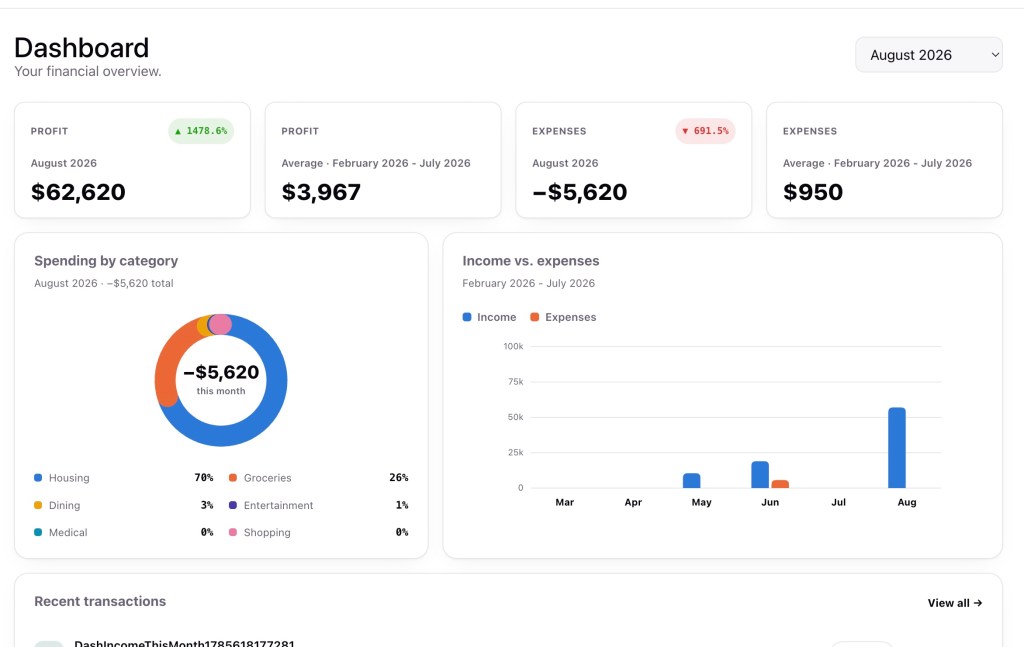The width and height of the screenshot is (1024, 647).
Task: Click the Groceries 26% value
Action: click(x=398, y=478)
